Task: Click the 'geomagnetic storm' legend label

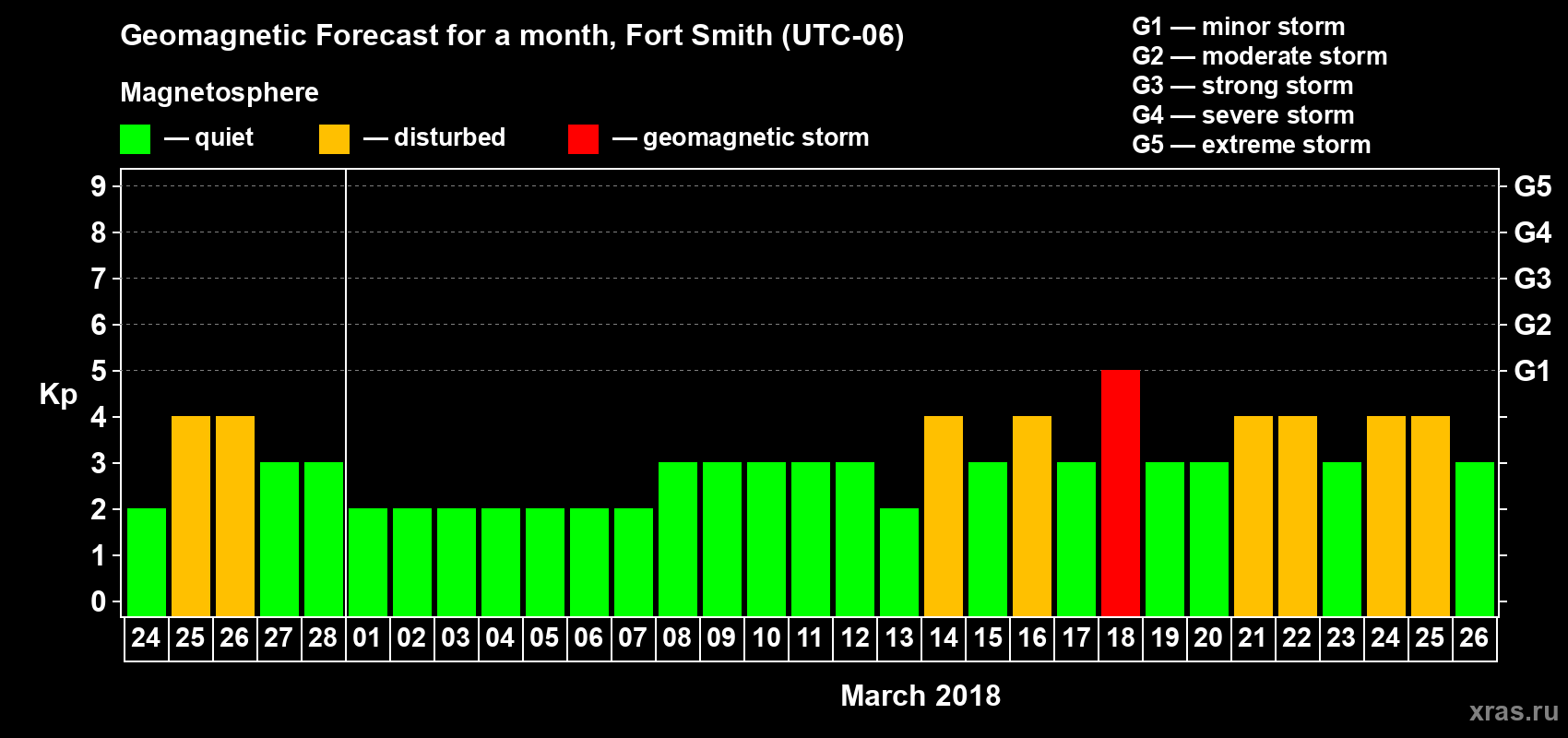Action: (x=755, y=137)
